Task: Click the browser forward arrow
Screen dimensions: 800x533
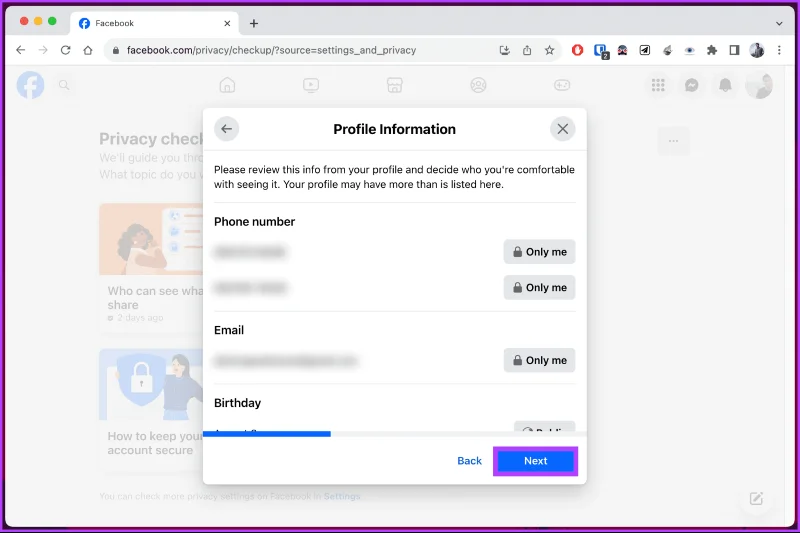Action: point(43,50)
